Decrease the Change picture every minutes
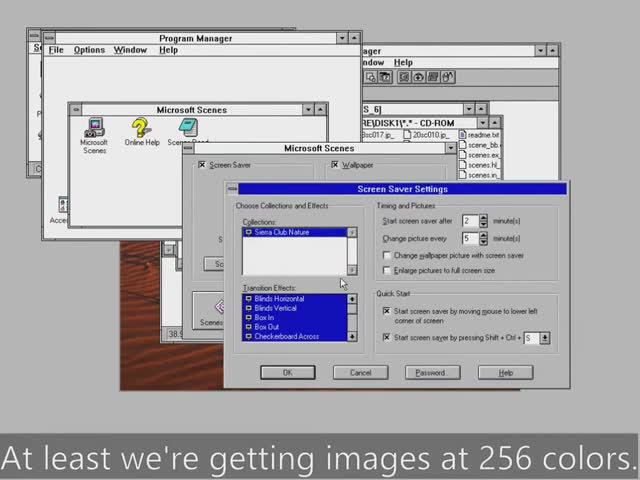 (484, 242)
